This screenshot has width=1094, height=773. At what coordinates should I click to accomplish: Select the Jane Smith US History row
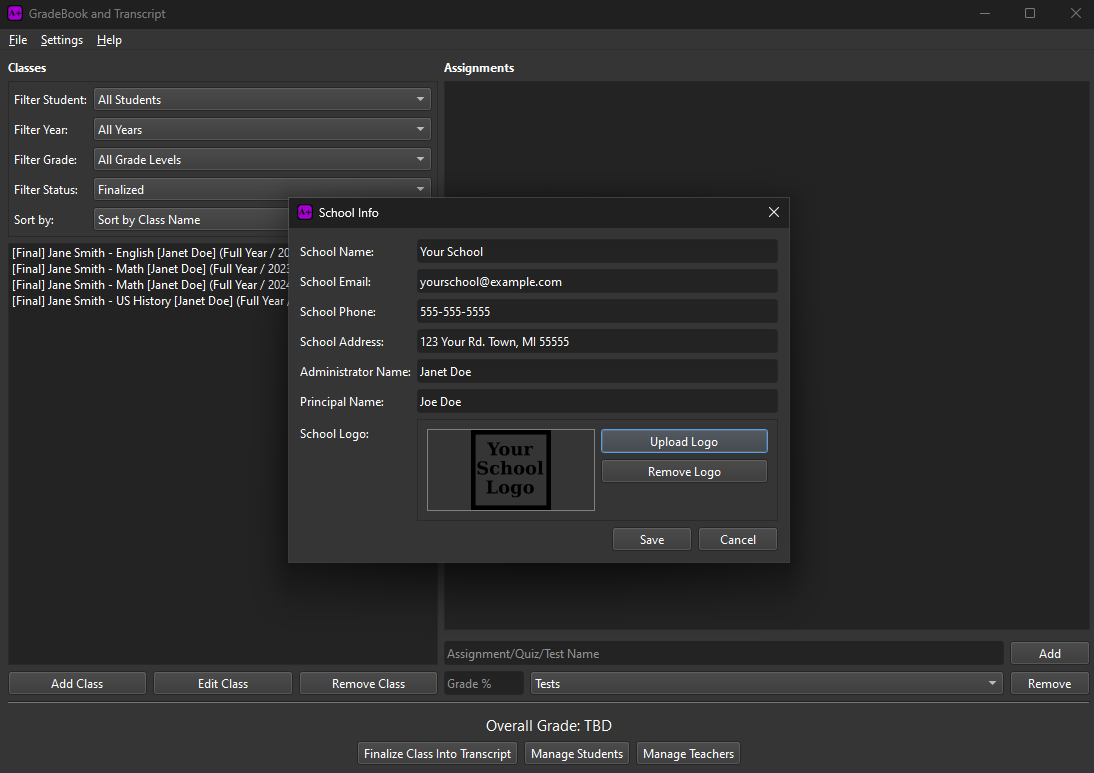tap(150, 301)
